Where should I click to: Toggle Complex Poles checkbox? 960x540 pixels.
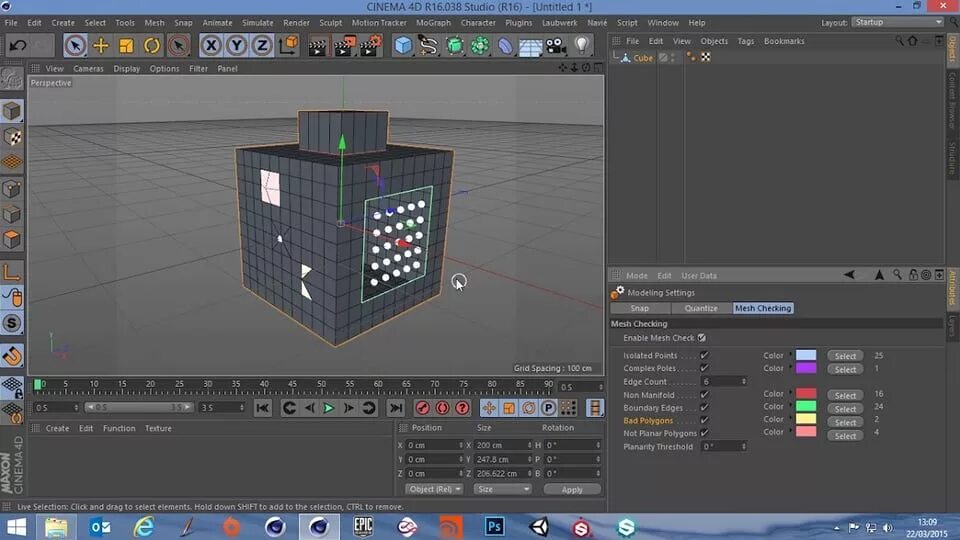705,368
